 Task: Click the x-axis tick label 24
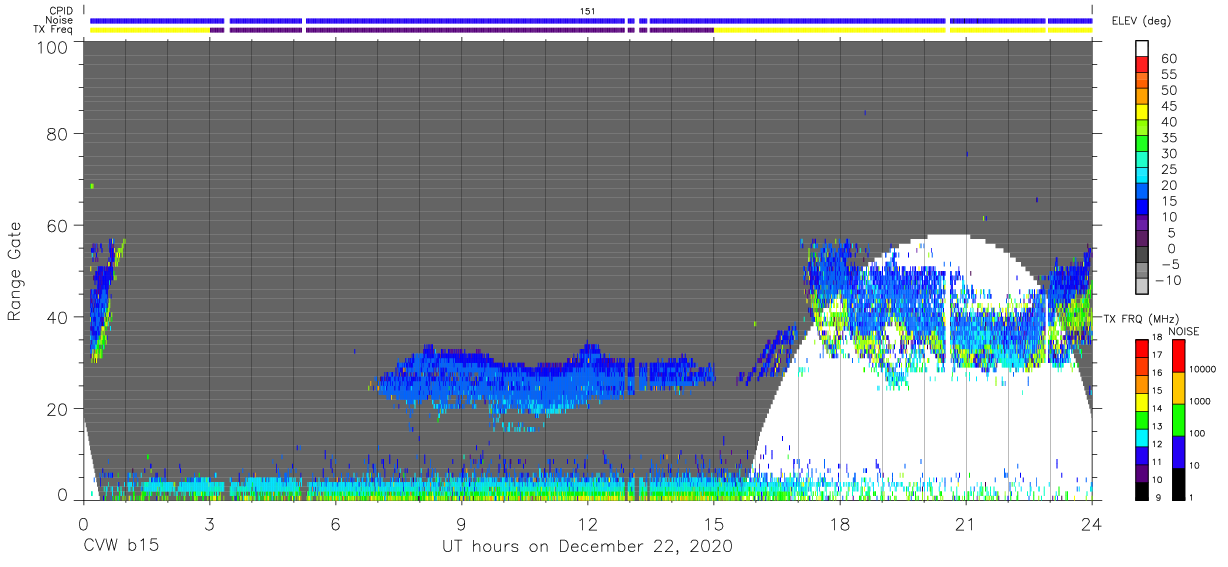1092,523
